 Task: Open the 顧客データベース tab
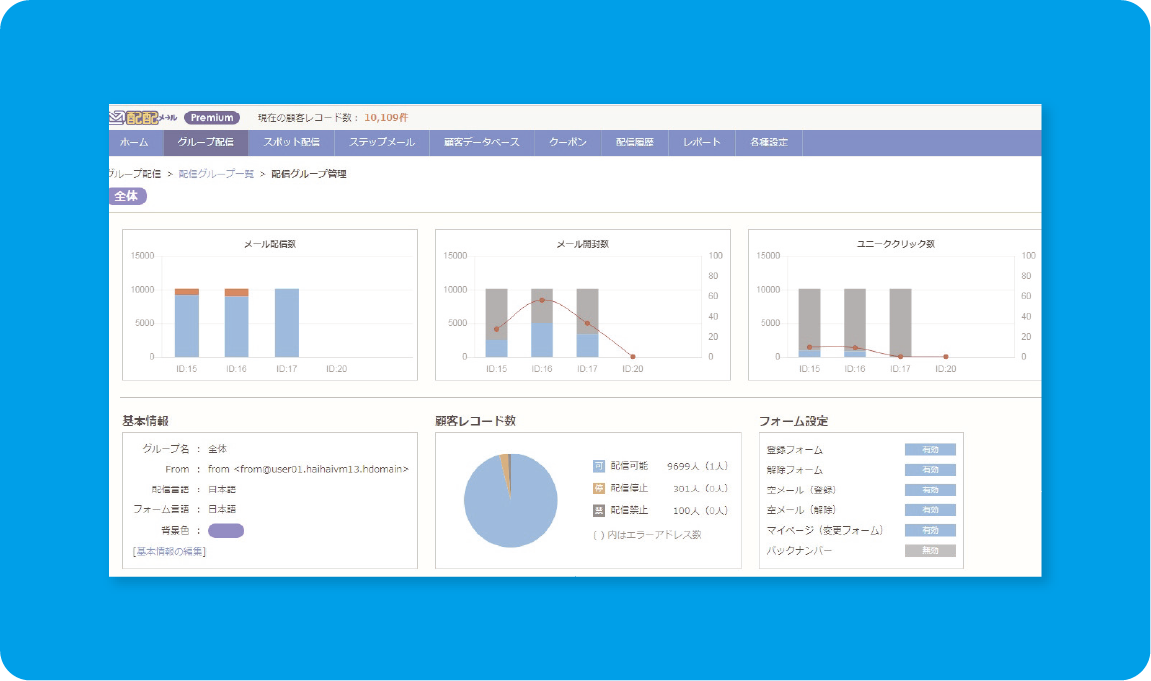[482, 142]
